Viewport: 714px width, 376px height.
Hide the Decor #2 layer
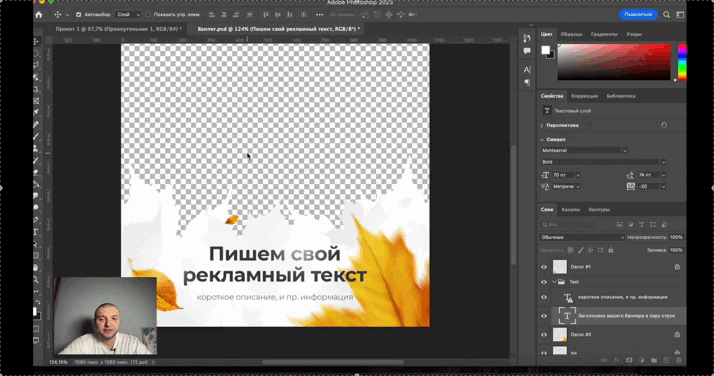pyautogui.click(x=544, y=335)
